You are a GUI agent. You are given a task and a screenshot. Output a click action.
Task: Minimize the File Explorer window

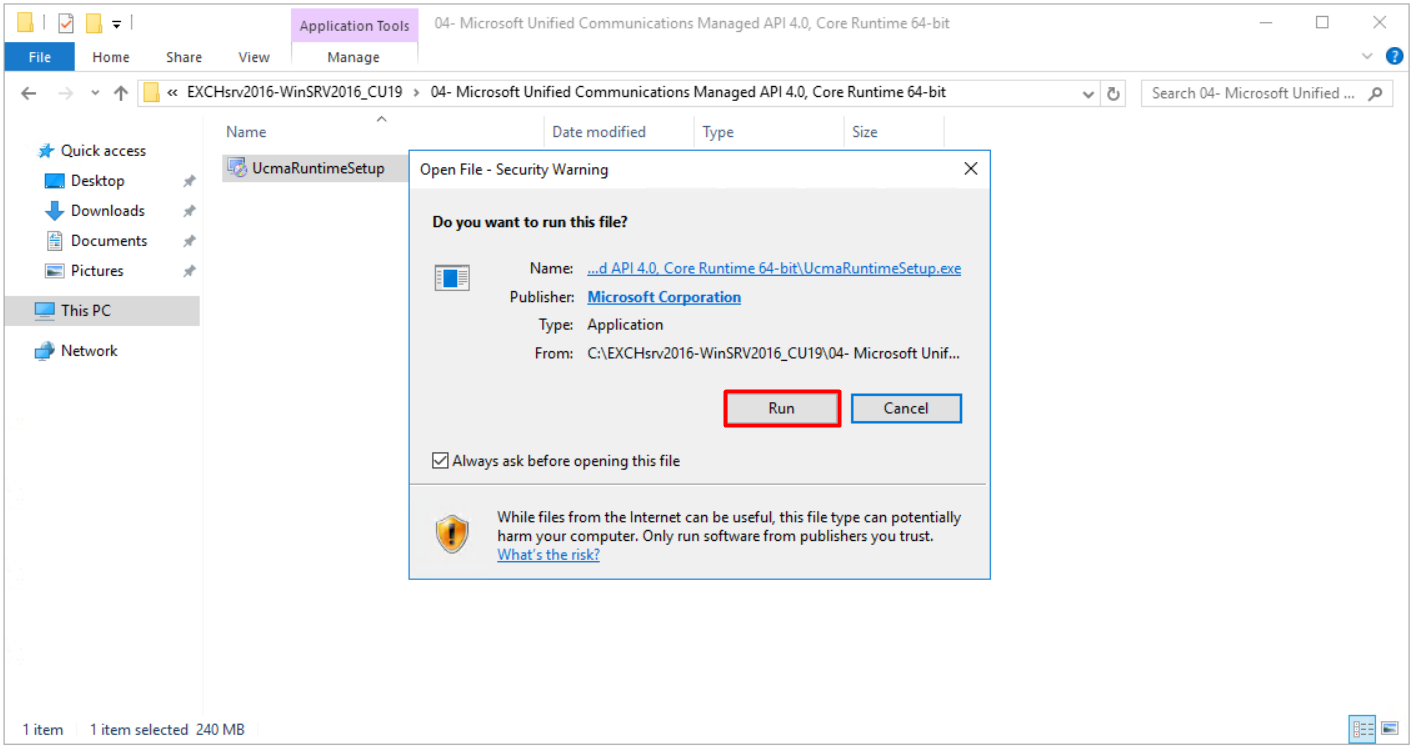point(1267,22)
